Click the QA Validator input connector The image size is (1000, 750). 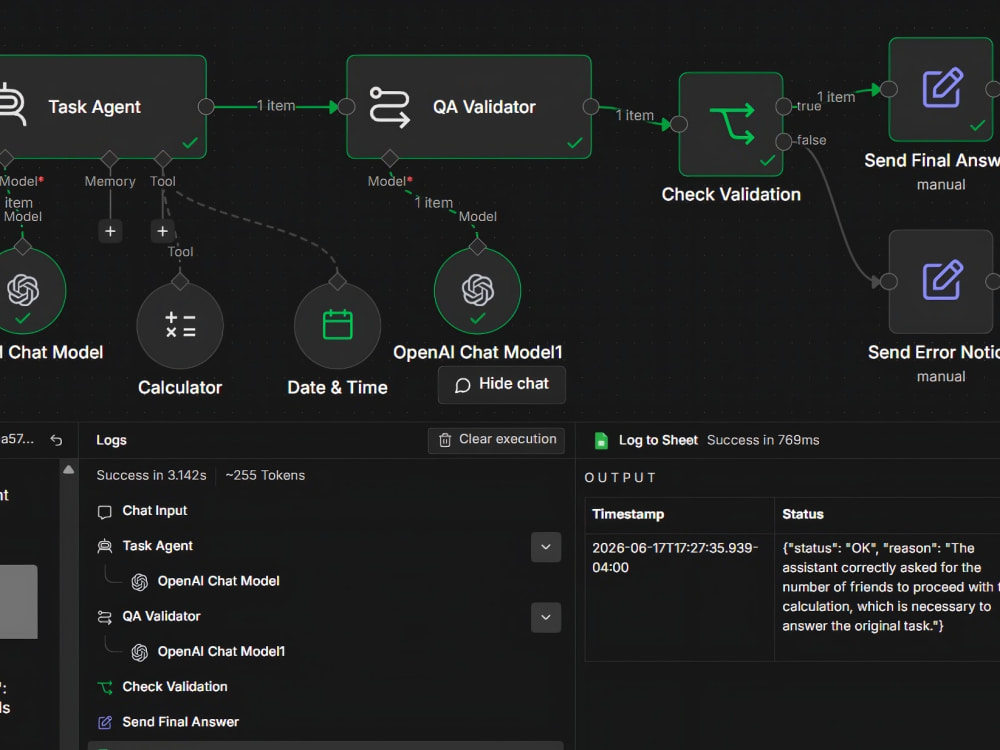coord(346,107)
